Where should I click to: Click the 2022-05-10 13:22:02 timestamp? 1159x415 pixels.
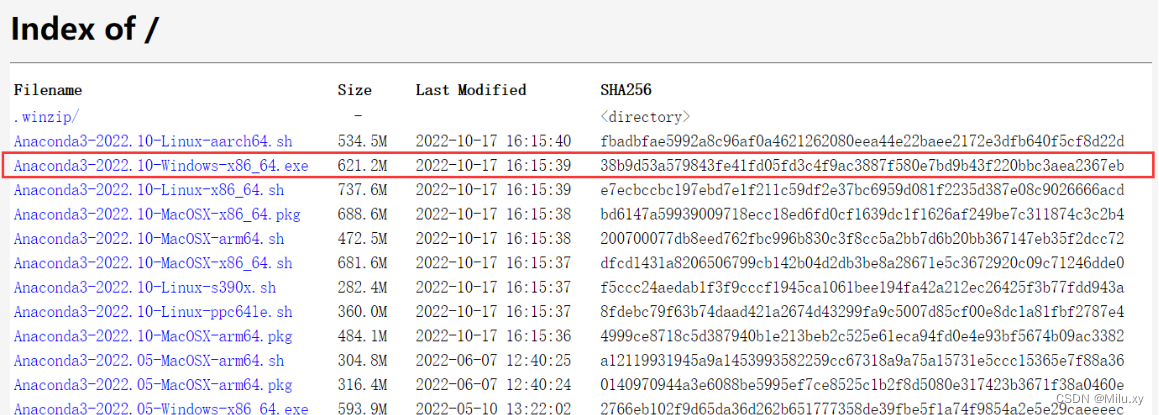tap(493, 408)
